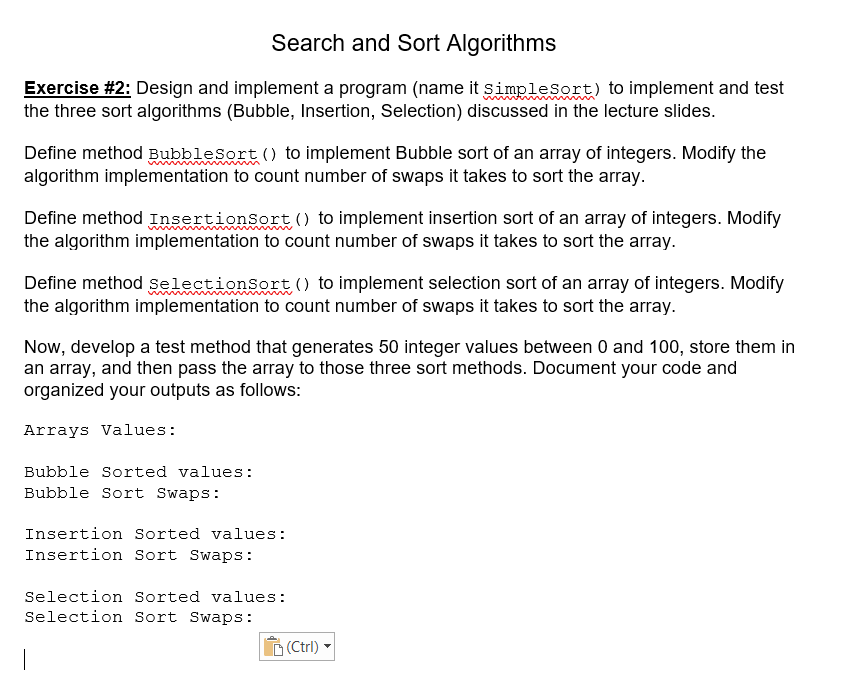Click the (Ctrl) label on paste button
This screenshot has width=853, height=675.
302,646
